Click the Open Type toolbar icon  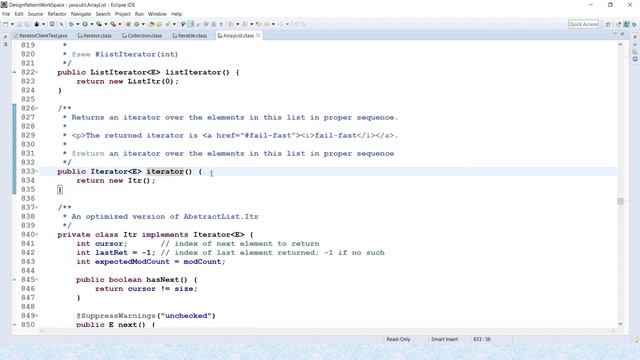tap(151, 24)
